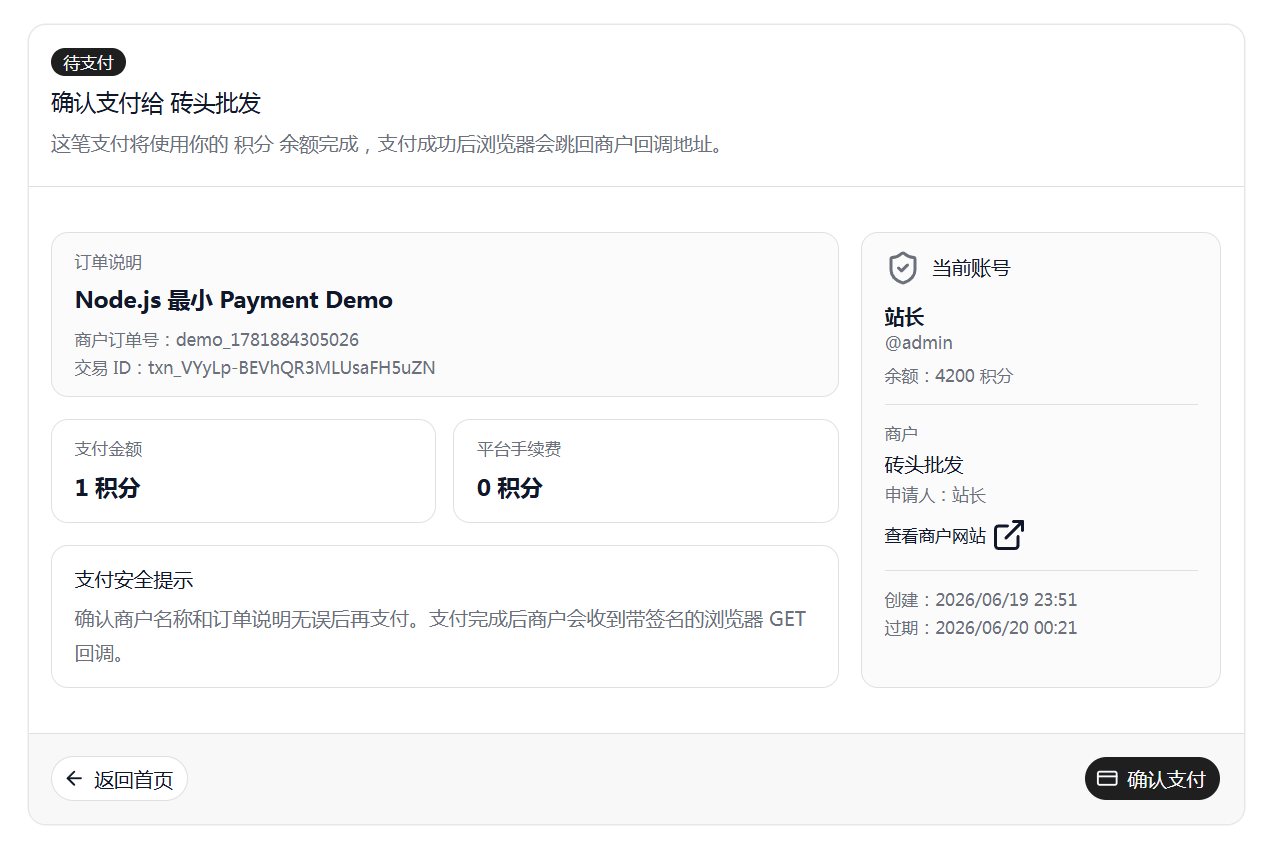Open the 查看商户网站 link
This screenshot has height=855, width=1275.
(954, 536)
